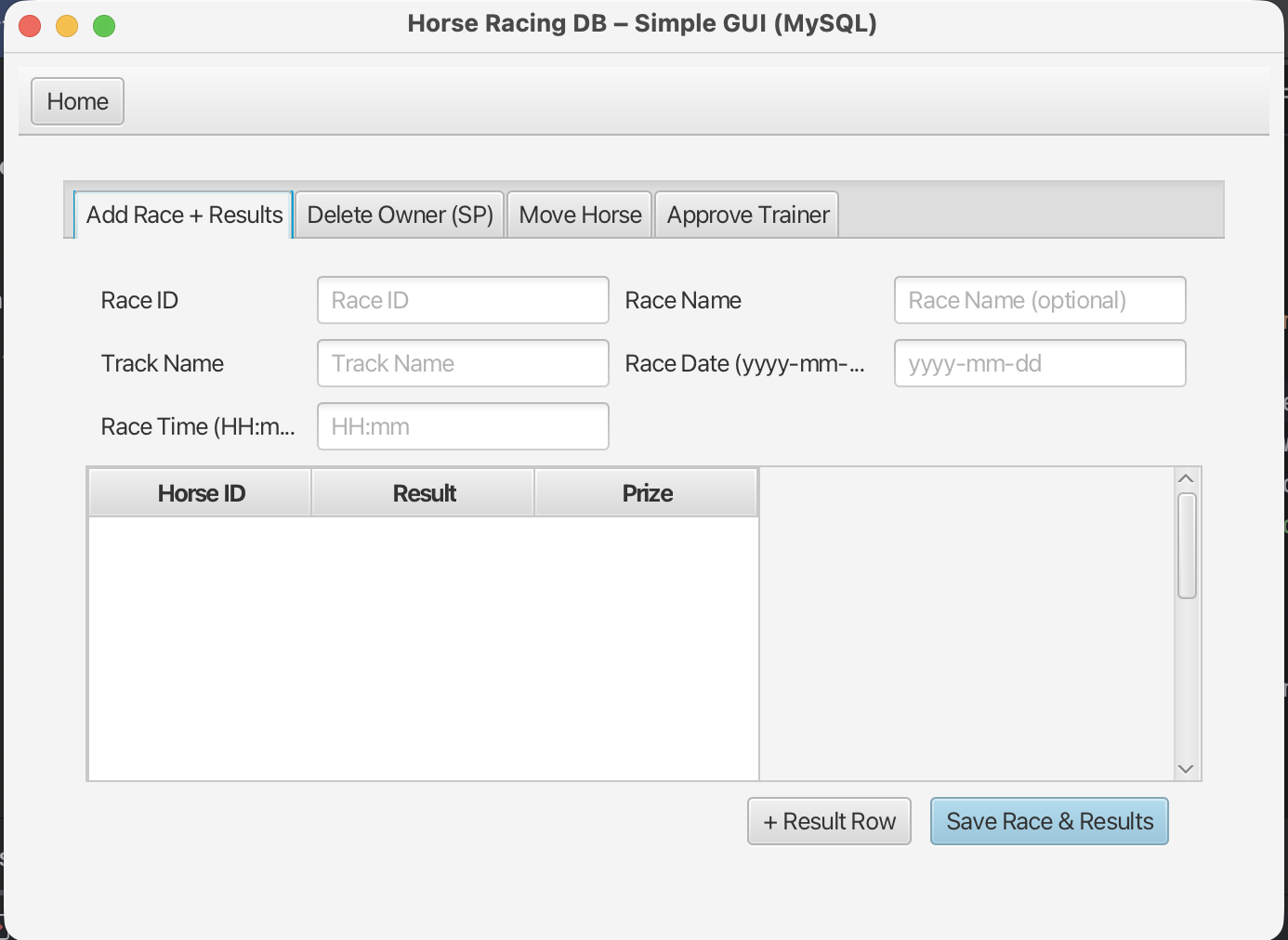Click the Track Name input box
The image size is (1288, 940).
click(462, 363)
